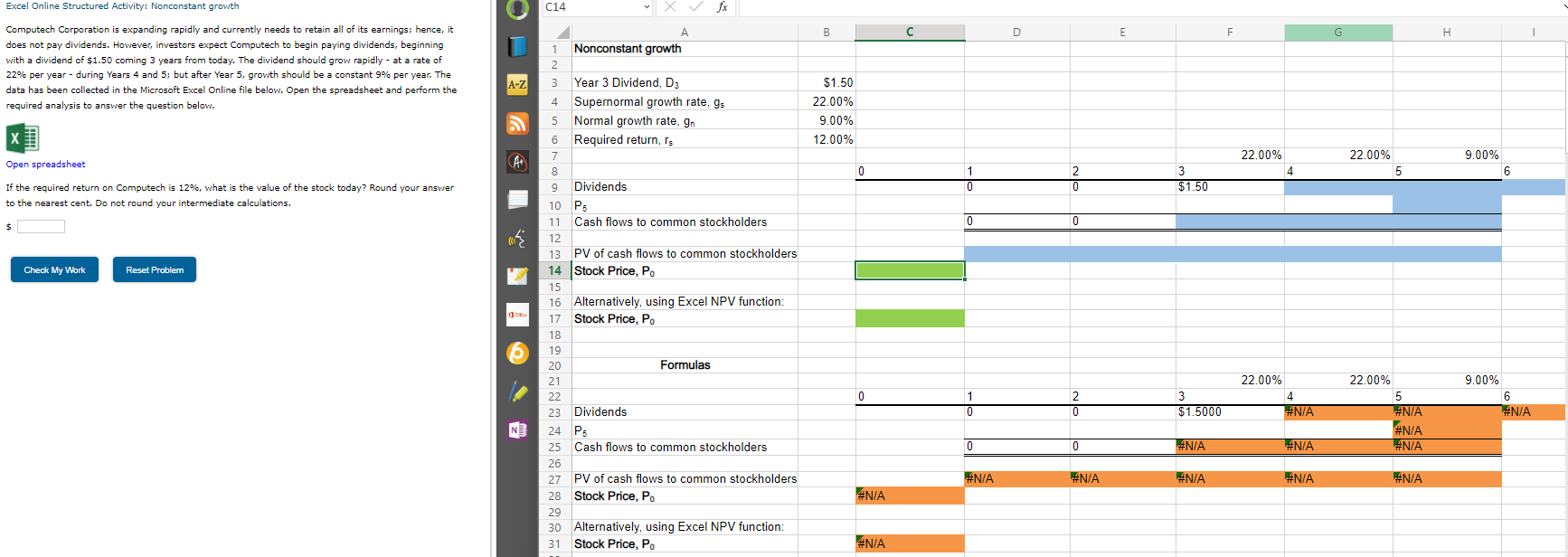Select green Stock Price cell C14
The image size is (1568, 557).
tap(910, 270)
